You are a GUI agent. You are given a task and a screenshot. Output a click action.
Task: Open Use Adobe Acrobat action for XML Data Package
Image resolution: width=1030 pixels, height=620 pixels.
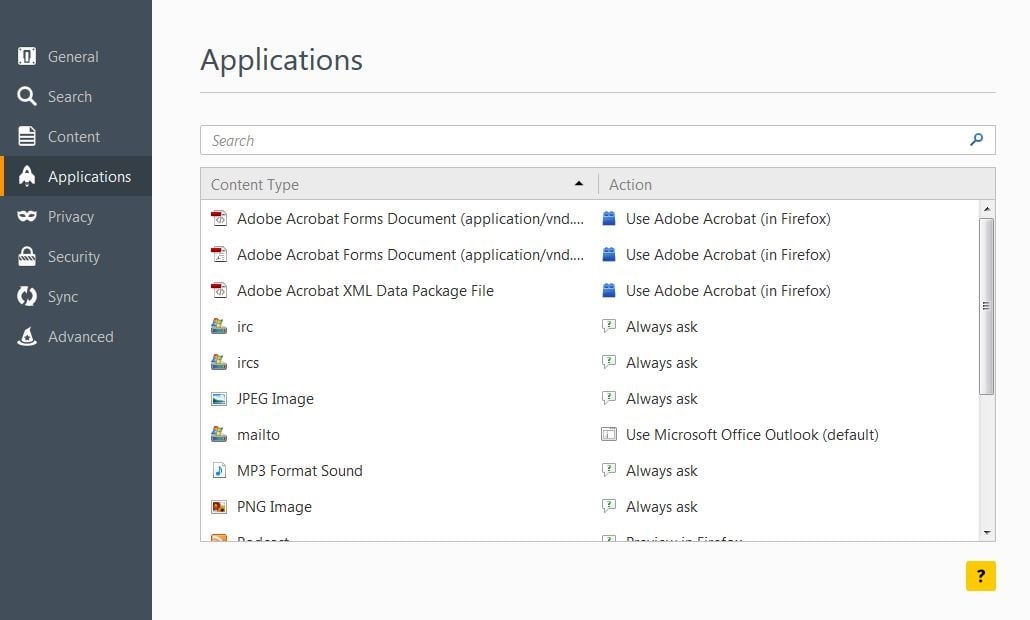click(x=728, y=290)
